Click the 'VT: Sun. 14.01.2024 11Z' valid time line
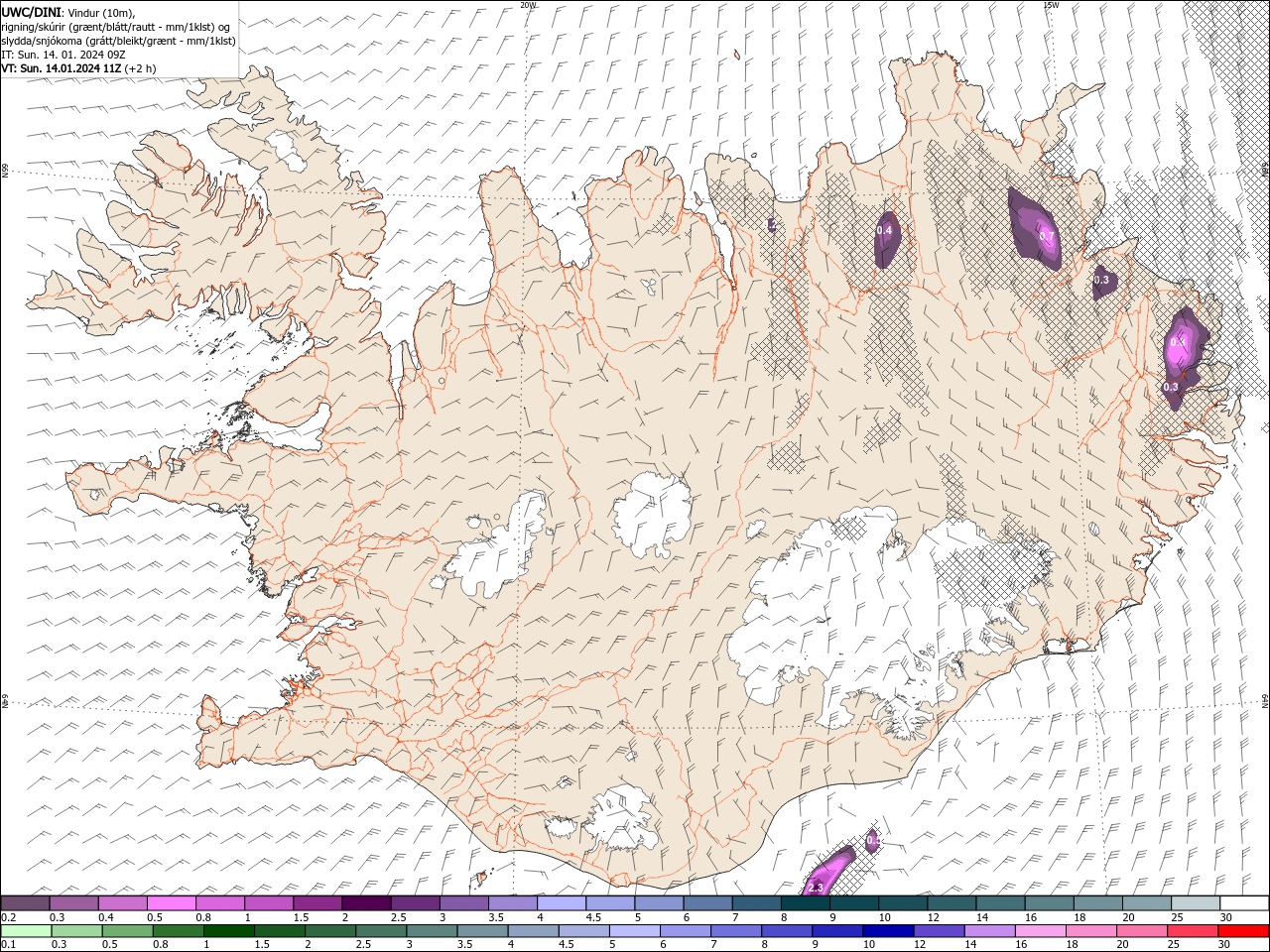The width and height of the screenshot is (1270, 952). click(61, 68)
